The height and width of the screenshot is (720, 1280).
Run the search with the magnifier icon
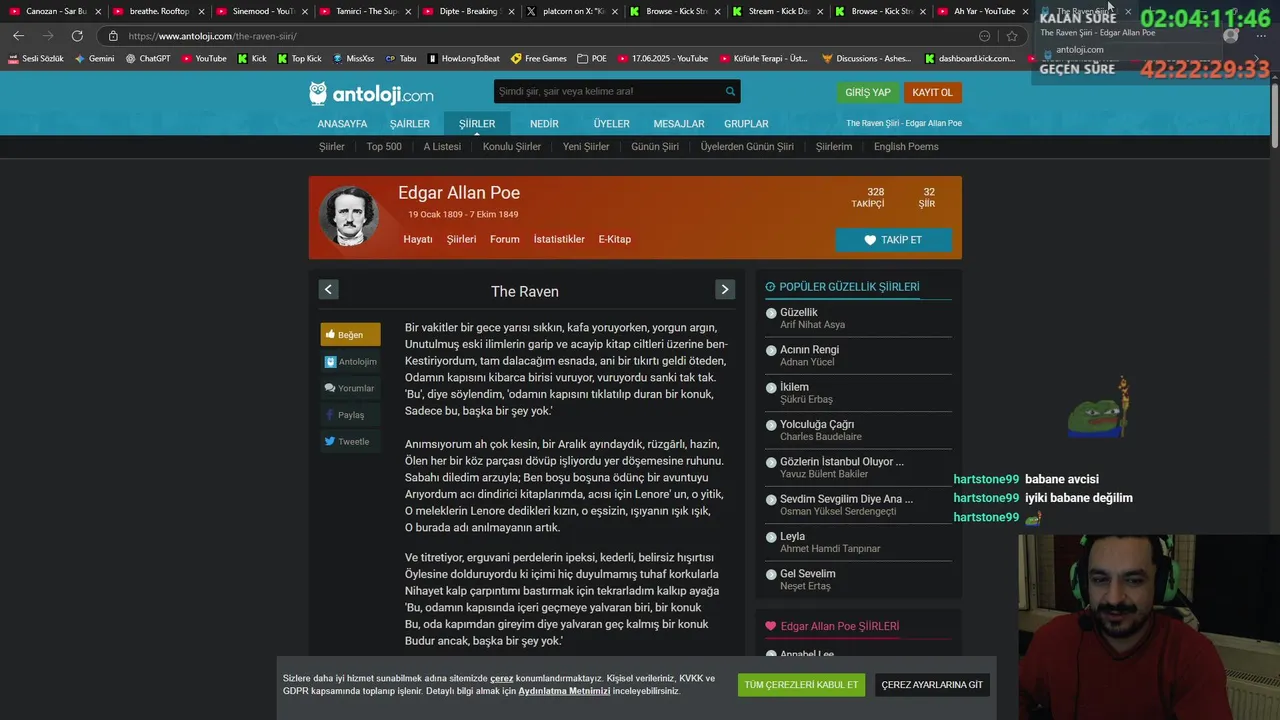731,92
